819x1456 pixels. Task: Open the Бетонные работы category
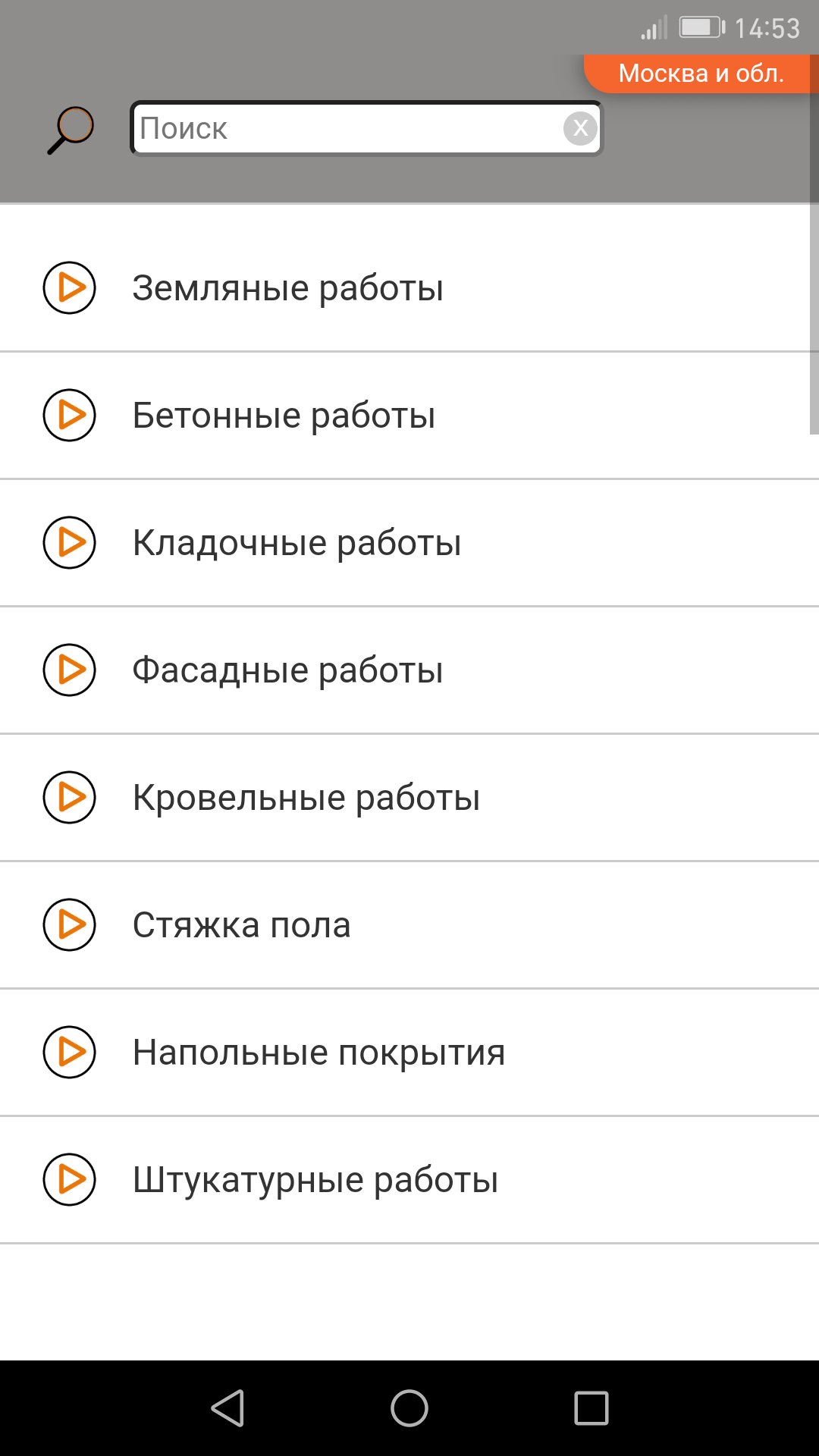pos(284,415)
